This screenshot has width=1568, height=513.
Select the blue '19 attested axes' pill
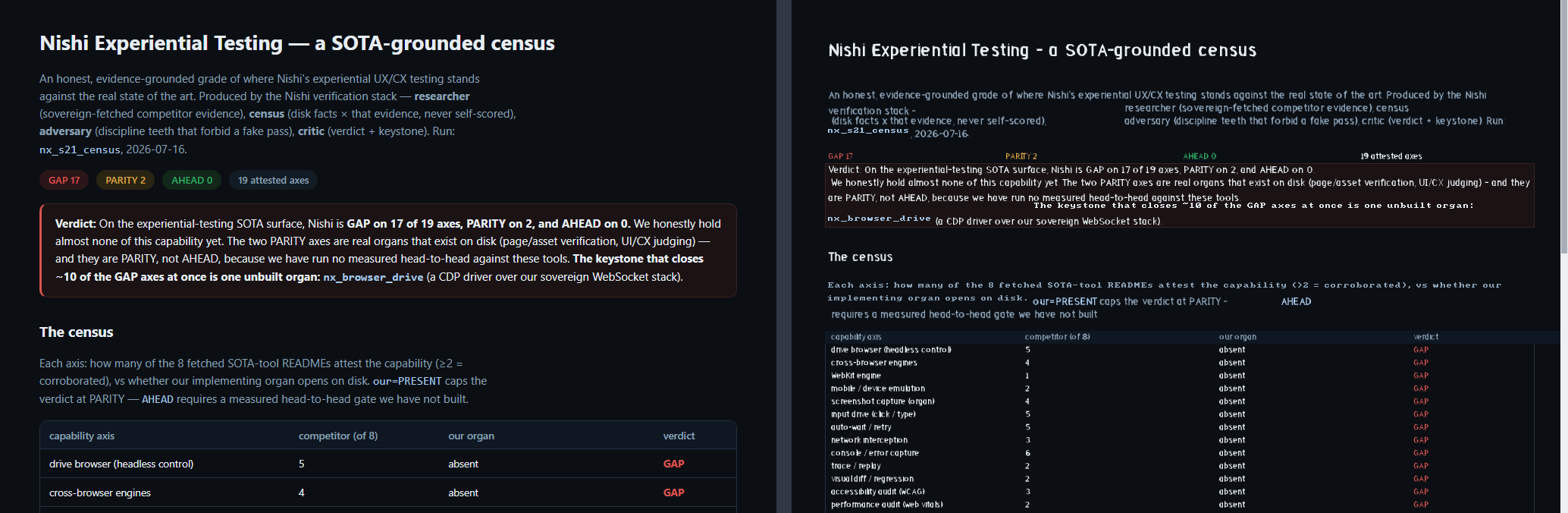273,180
